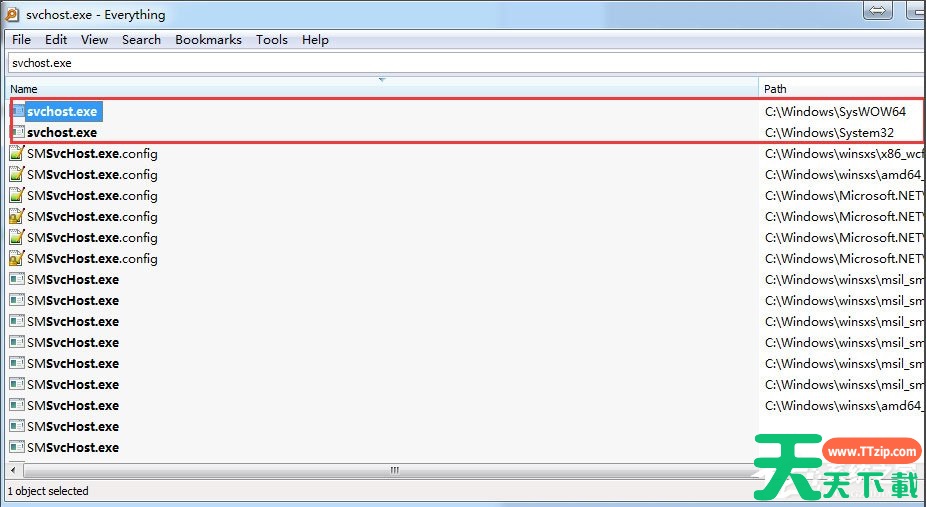Click the horizontal scrollbar thumb

(394, 470)
